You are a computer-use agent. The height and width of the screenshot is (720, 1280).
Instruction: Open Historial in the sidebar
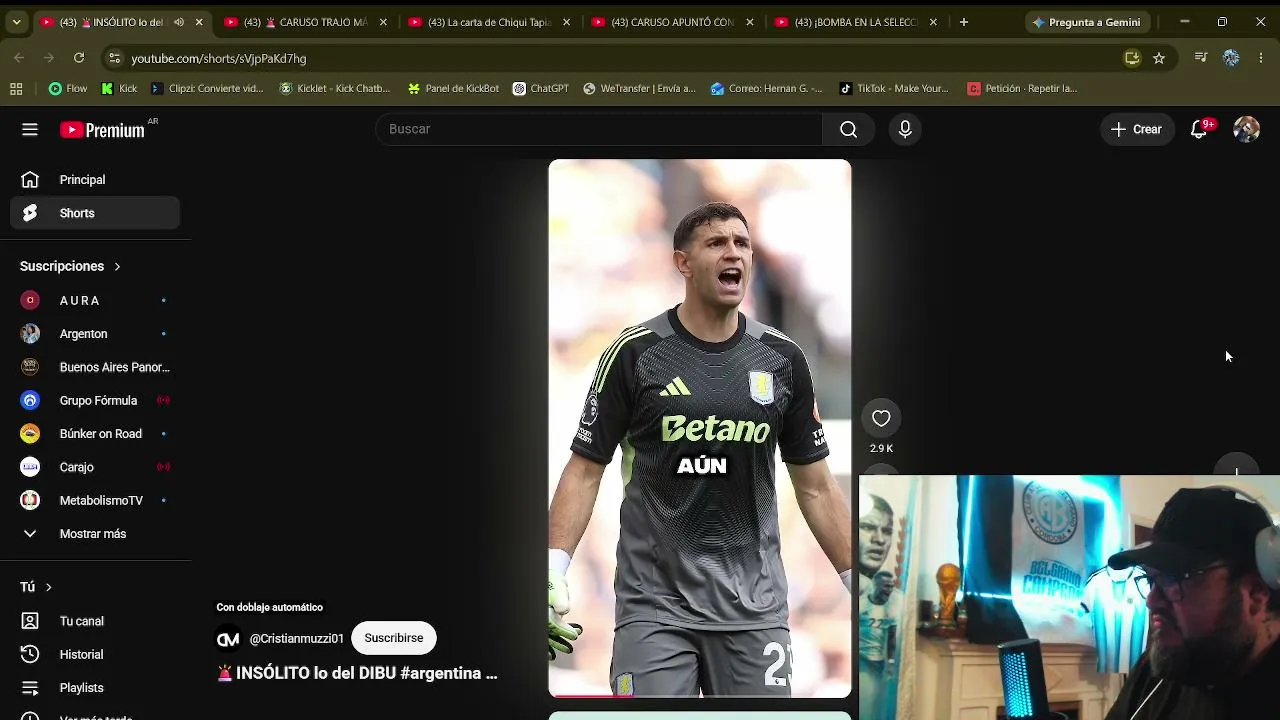point(95,654)
